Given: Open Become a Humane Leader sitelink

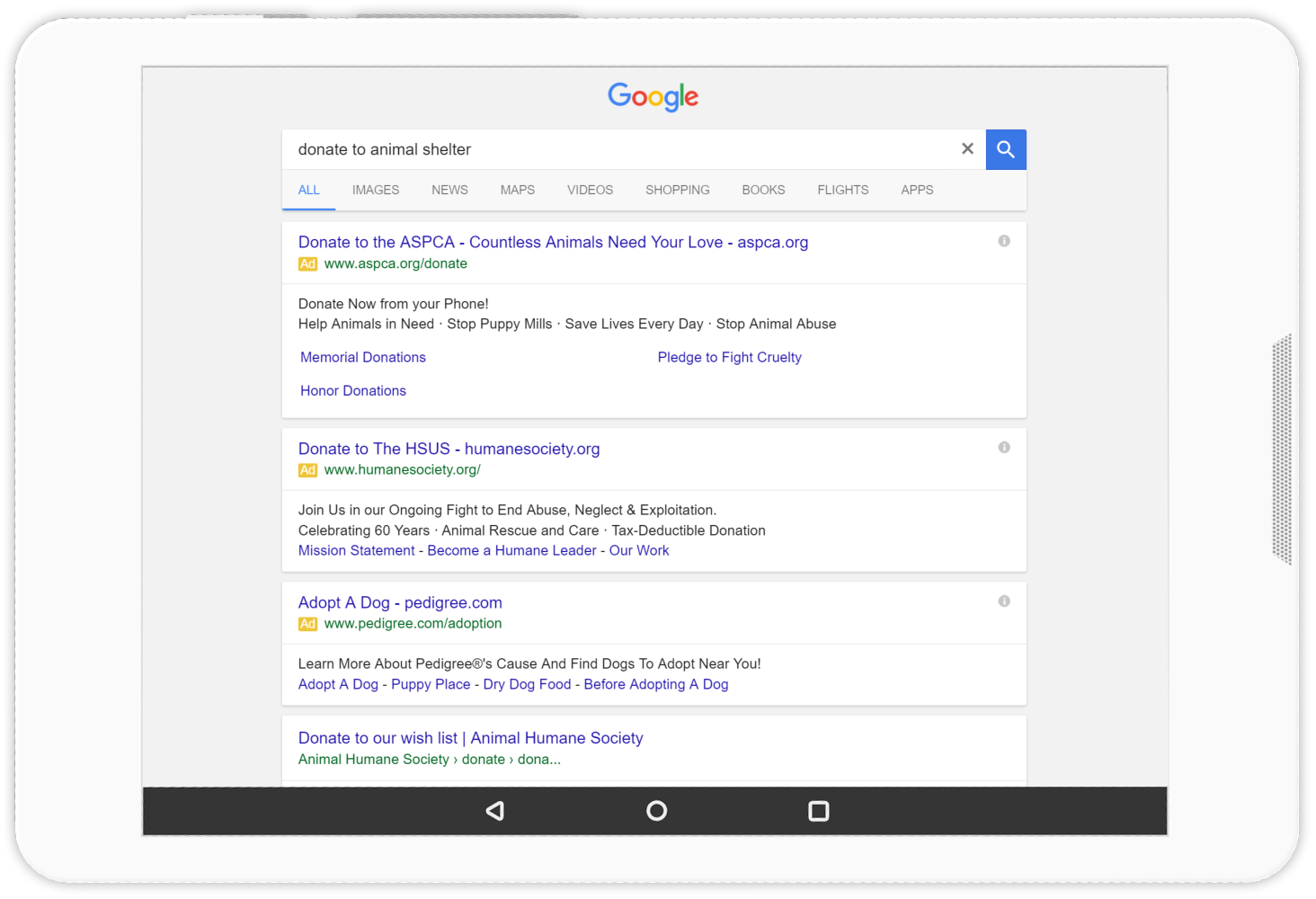Looking at the screenshot, I should [511, 550].
